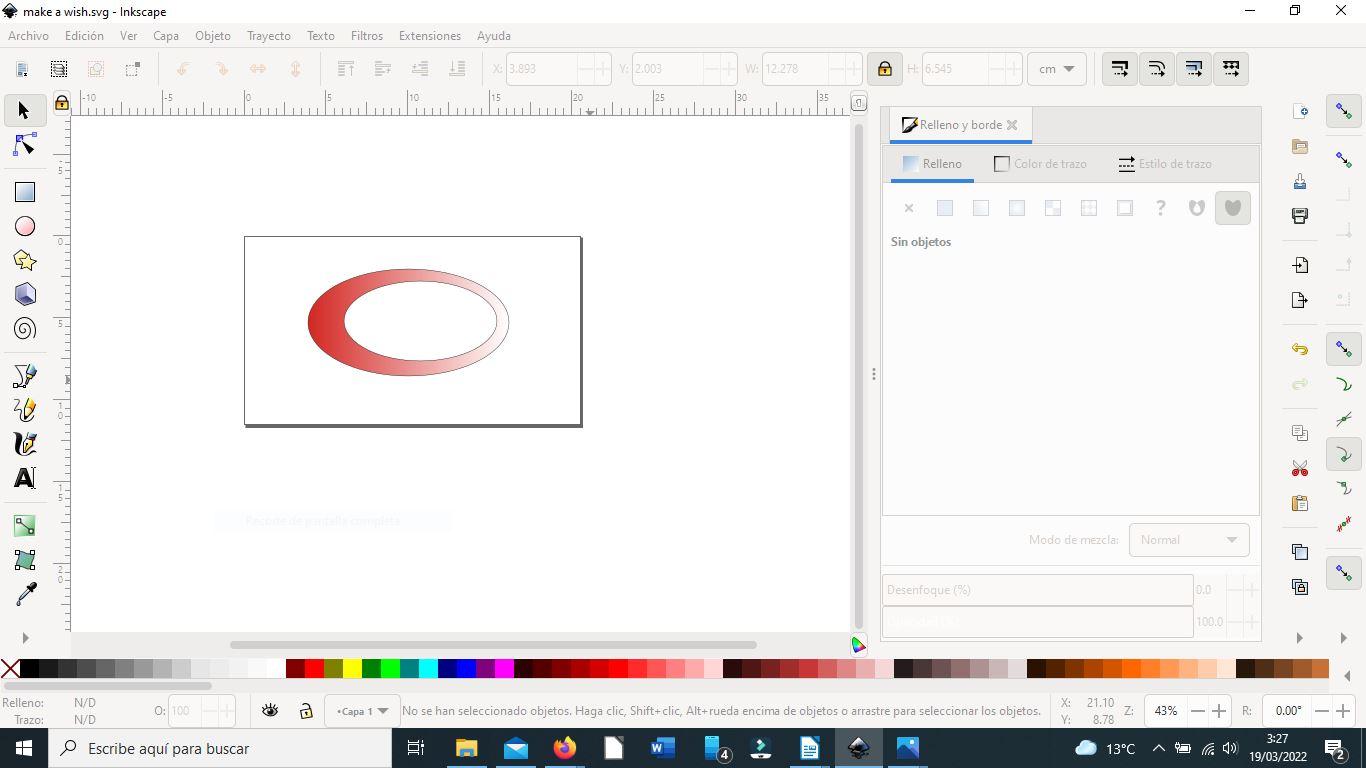Click the Undo icon in the command bar
Image resolution: width=1366 pixels, height=768 pixels.
tap(1300, 349)
